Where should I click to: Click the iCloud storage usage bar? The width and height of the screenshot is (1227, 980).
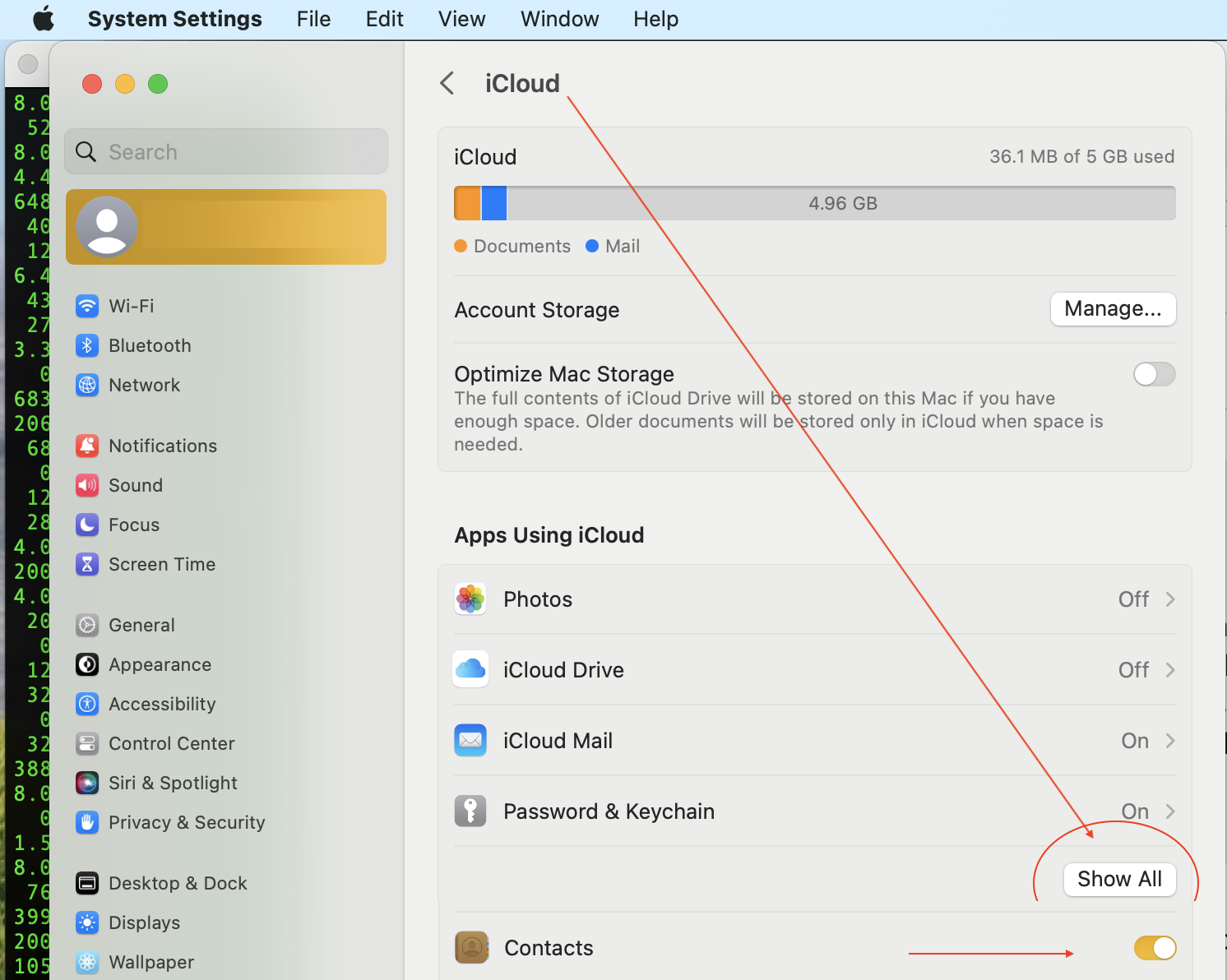[x=815, y=203]
